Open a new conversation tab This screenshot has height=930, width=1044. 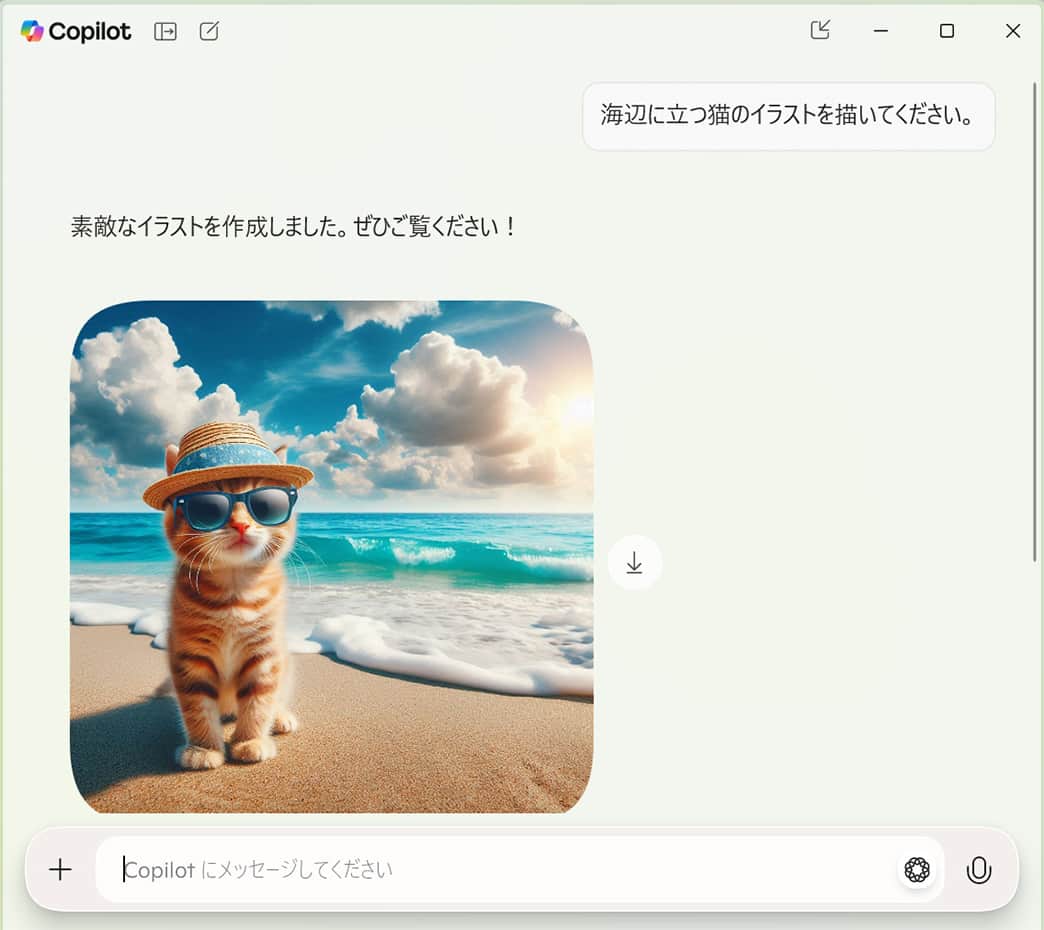[209, 31]
